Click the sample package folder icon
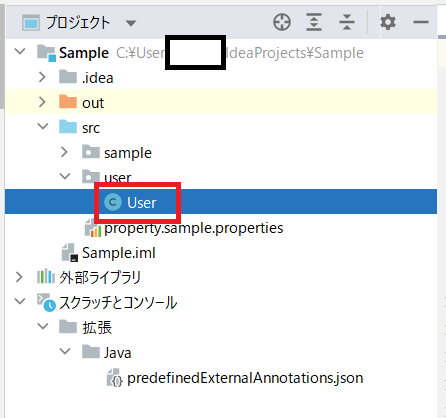Image resolution: width=446 pixels, height=418 pixels. coord(91,151)
